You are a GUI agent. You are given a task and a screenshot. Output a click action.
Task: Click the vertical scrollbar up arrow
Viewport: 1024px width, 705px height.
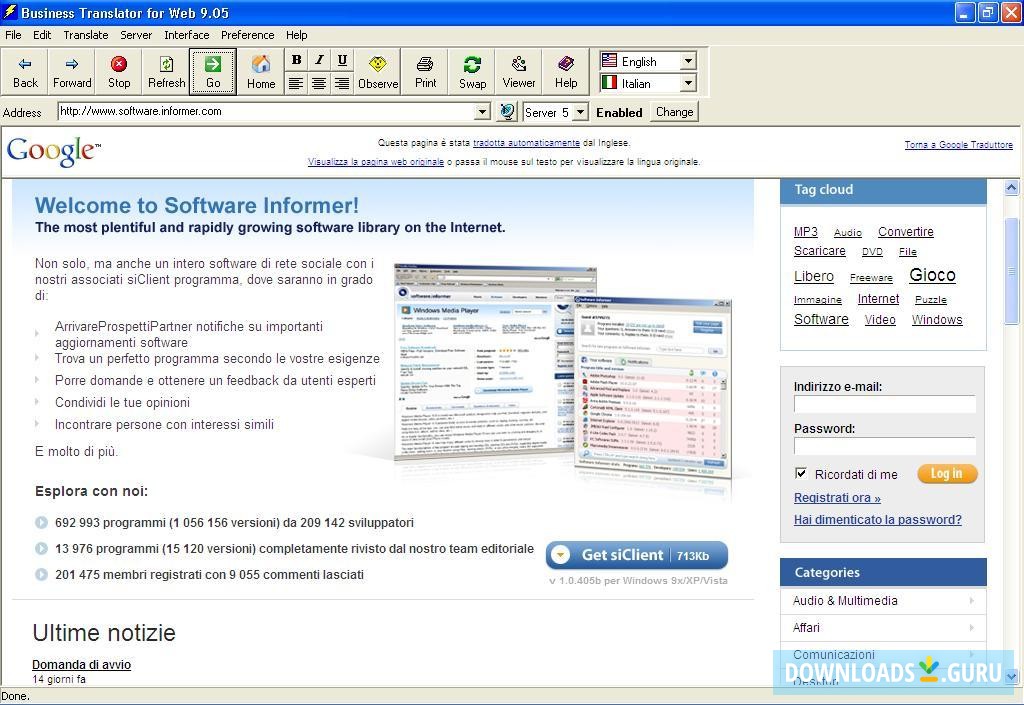(1011, 186)
